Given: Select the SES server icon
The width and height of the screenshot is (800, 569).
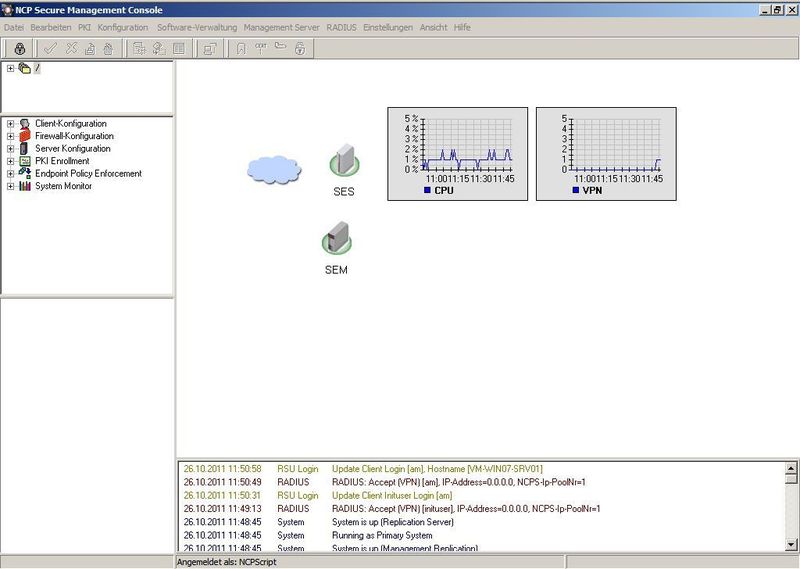Looking at the screenshot, I should click(x=344, y=159).
